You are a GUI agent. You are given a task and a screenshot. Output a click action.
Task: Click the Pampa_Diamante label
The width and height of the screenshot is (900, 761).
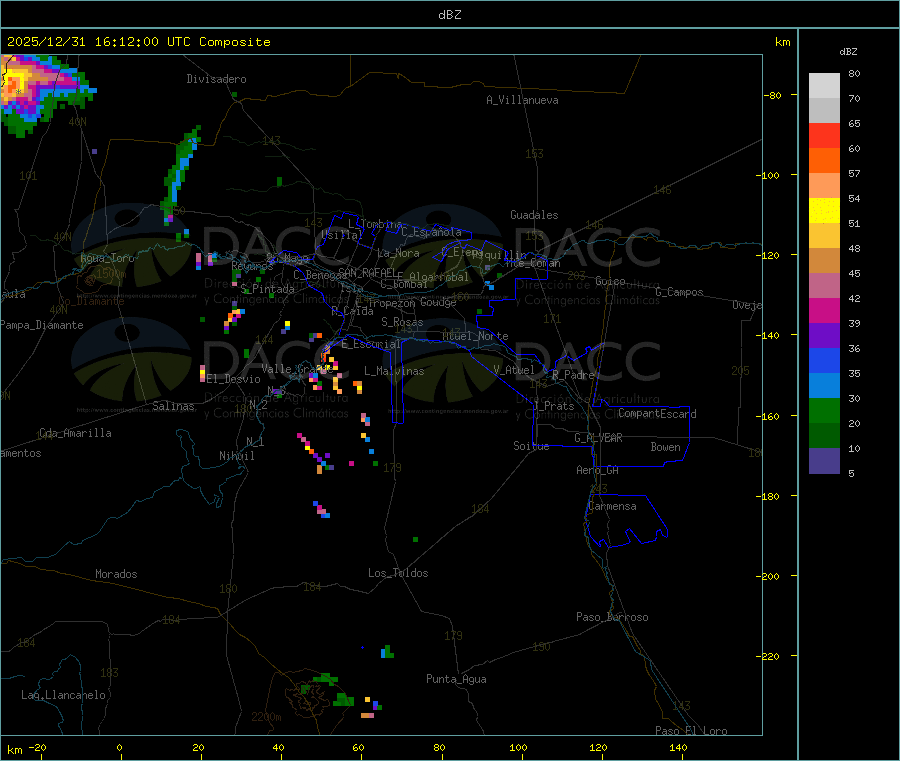(42, 325)
